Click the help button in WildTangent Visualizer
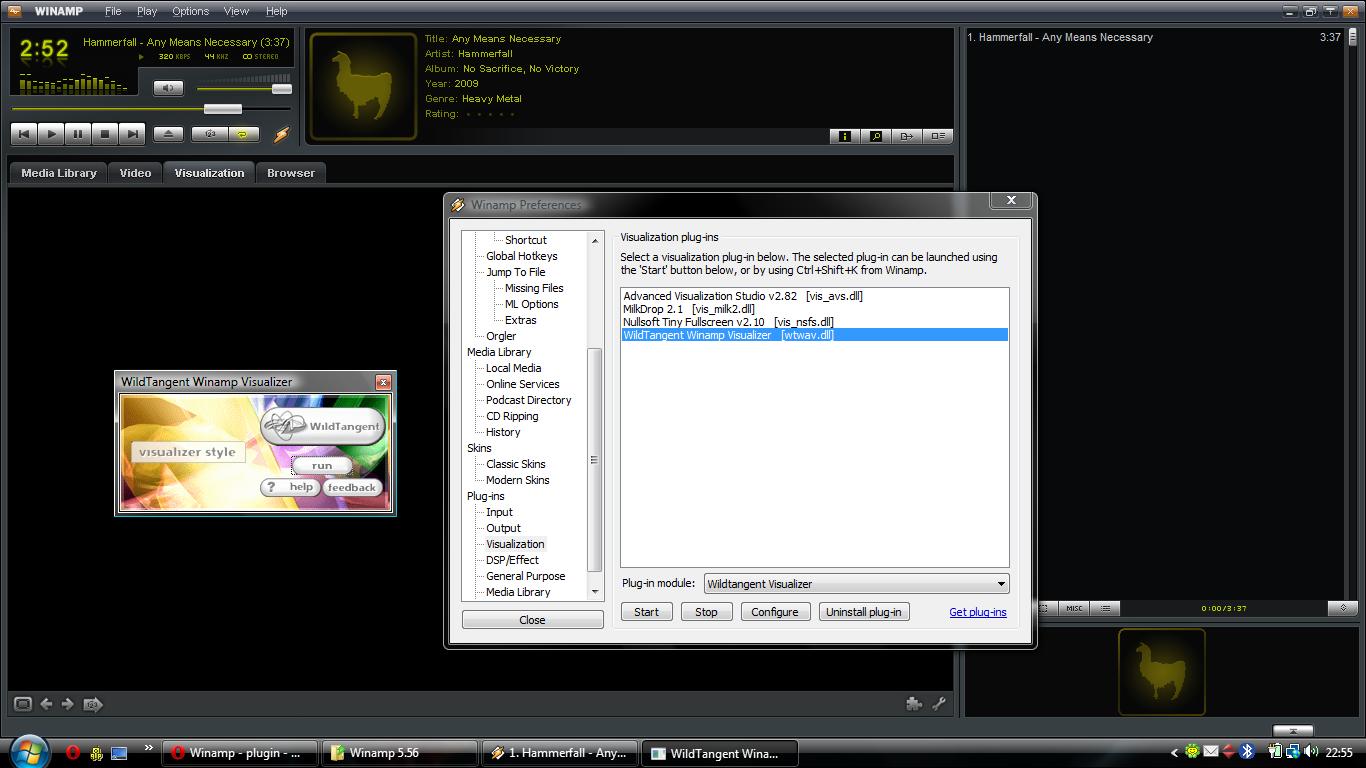Image resolution: width=1366 pixels, height=768 pixels. 291,487
